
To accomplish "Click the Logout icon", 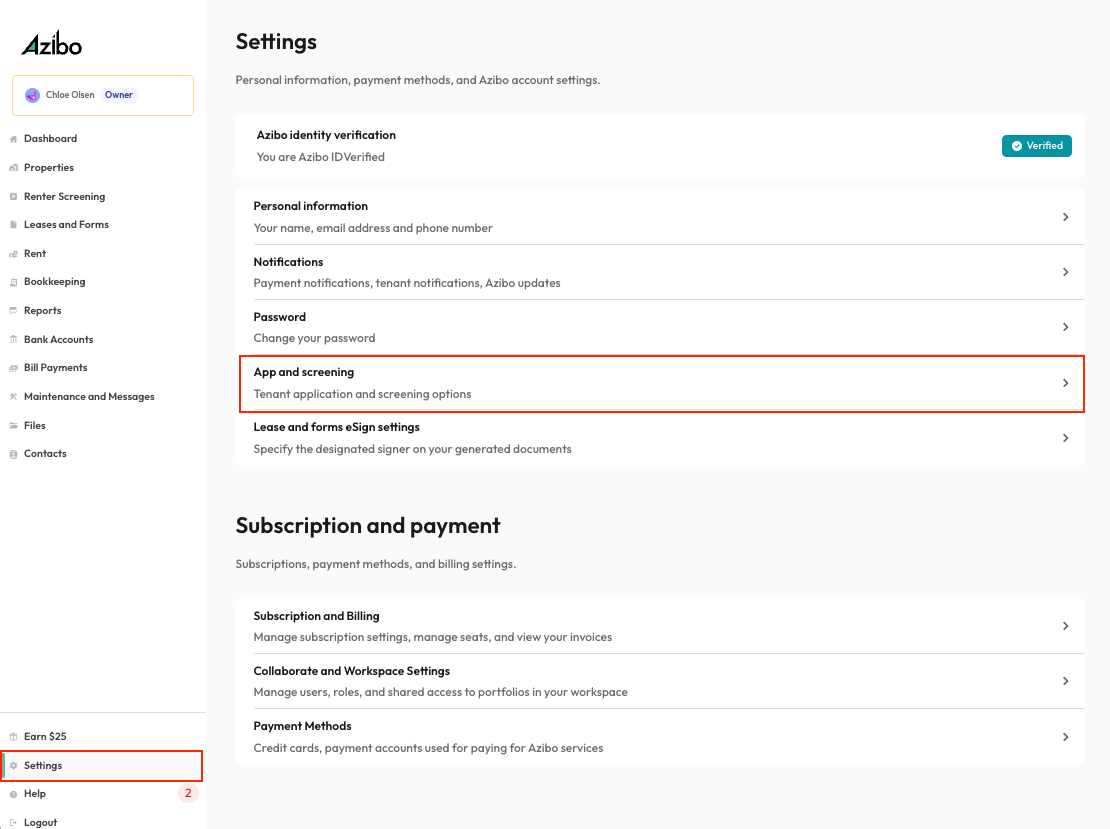I will pyautogui.click(x=13, y=823).
